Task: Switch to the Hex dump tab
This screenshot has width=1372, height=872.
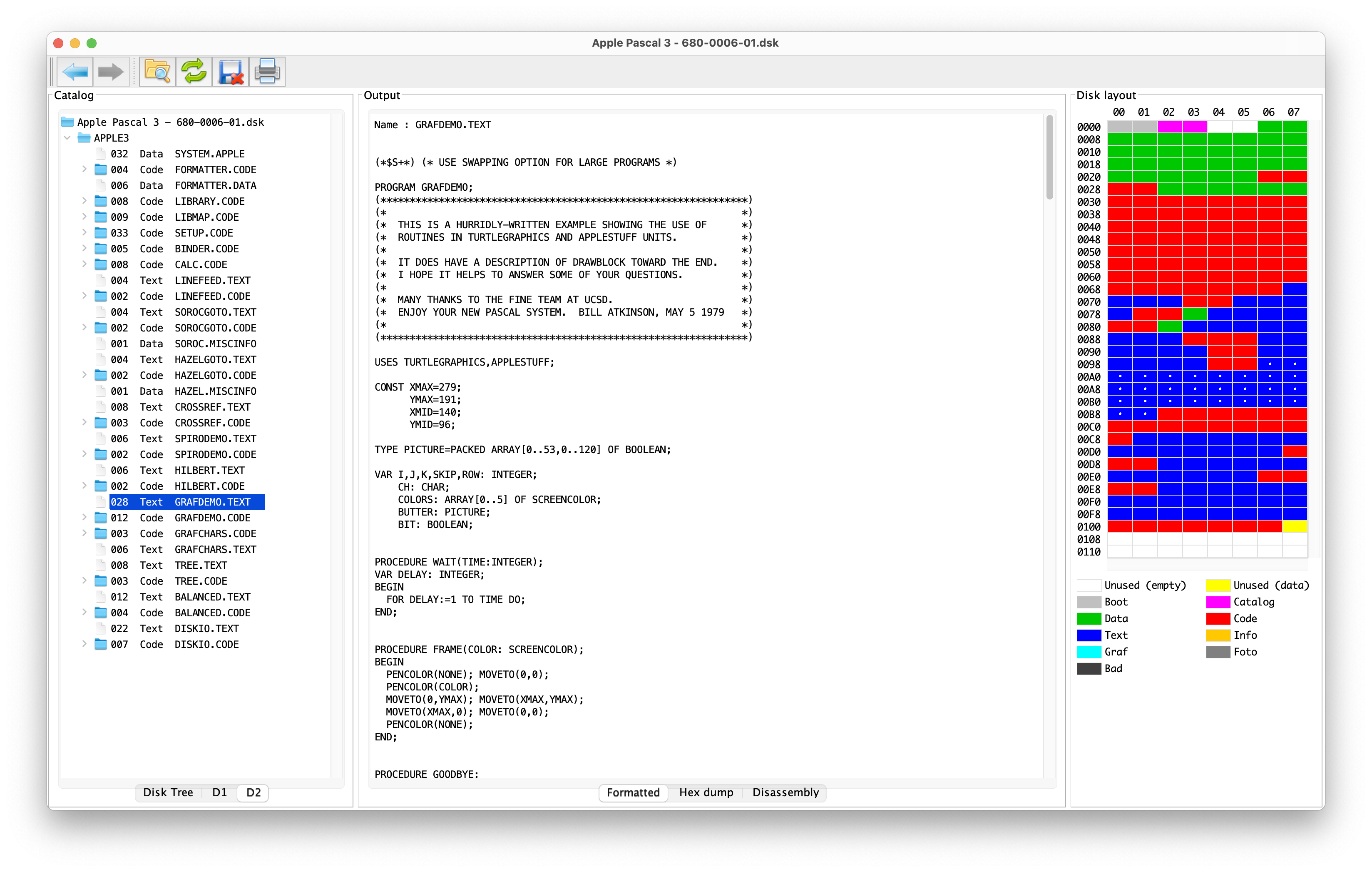Action: click(706, 793)
